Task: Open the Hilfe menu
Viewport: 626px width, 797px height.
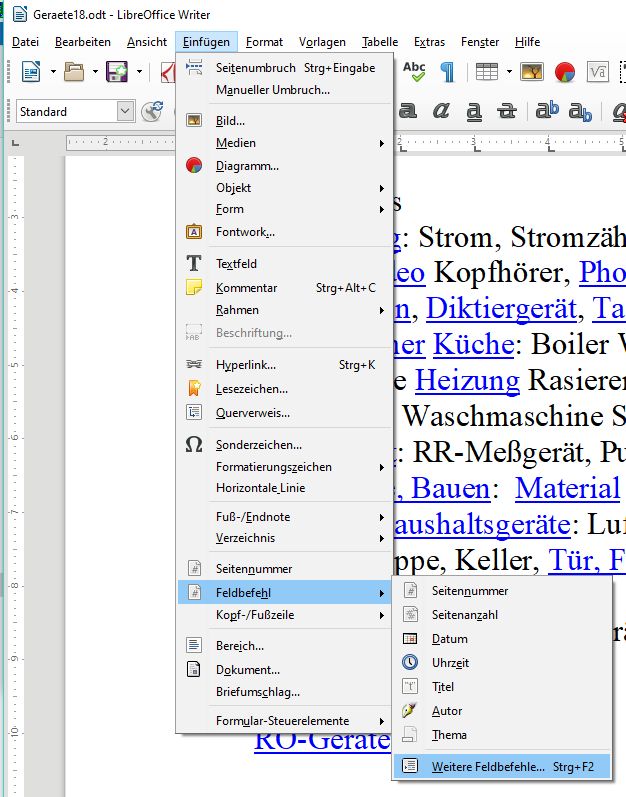Action: pos(527,42)
